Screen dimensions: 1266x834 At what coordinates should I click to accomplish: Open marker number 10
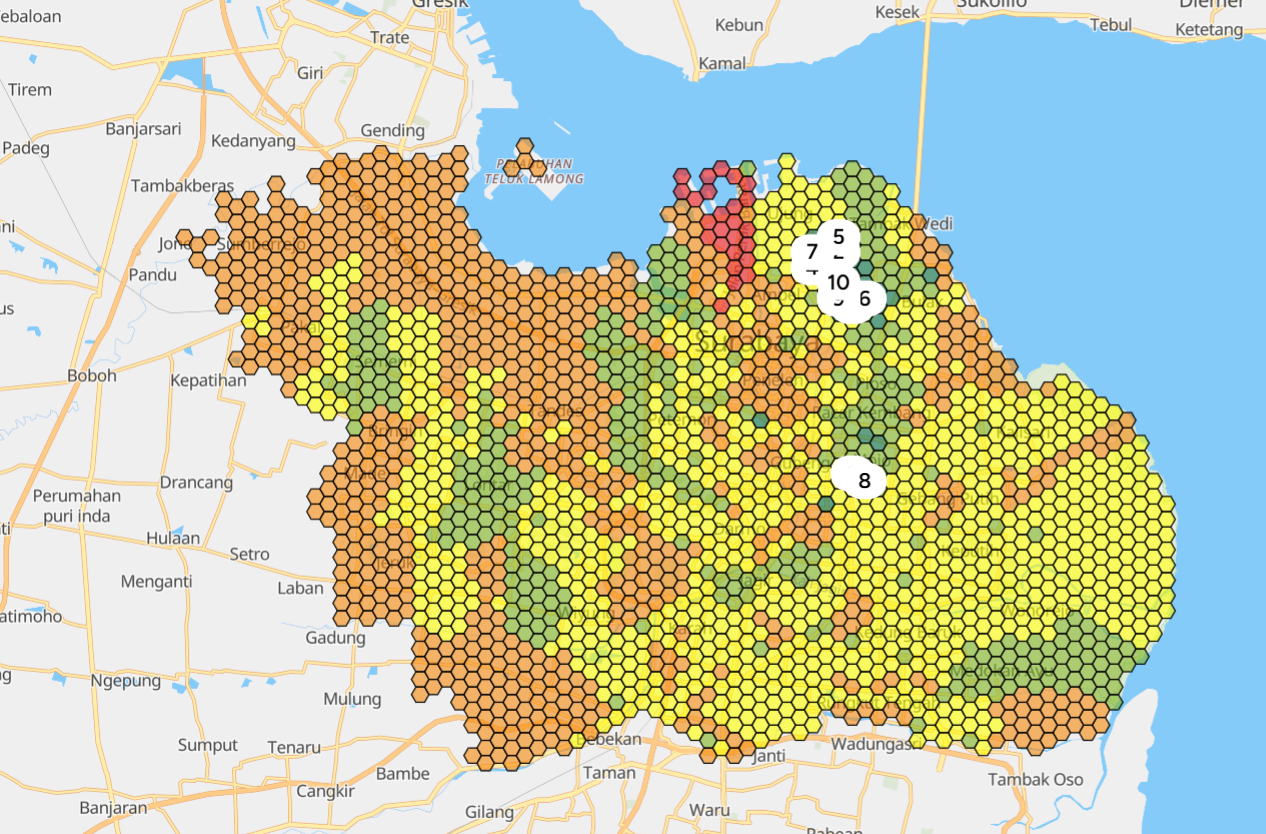(x=838, y=282)
